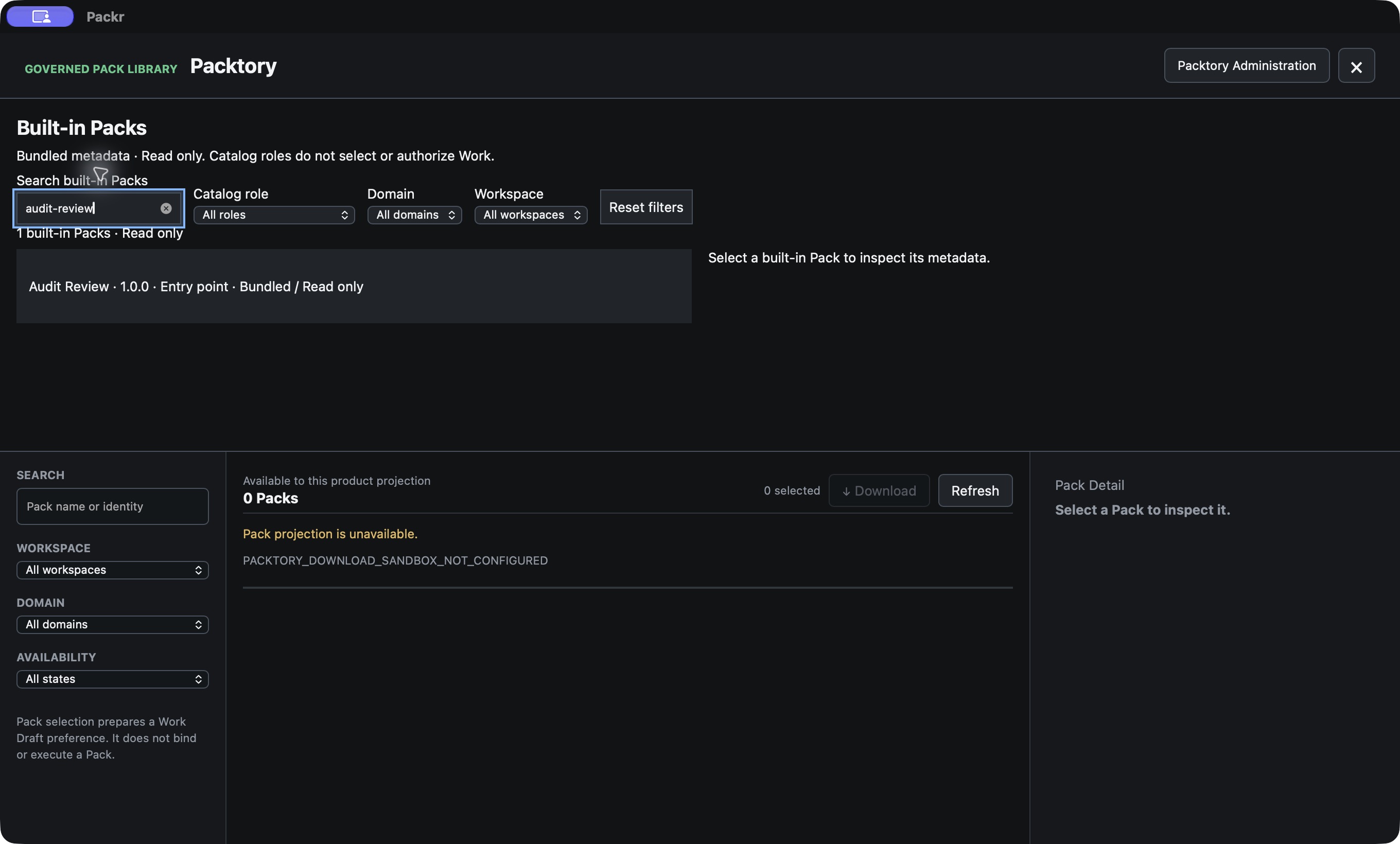Image resolution: width=1400 pixels, height=844 pixels.
Task: Click the '1 built-in Packs · Read only' count
Action: tap(99, 234)
